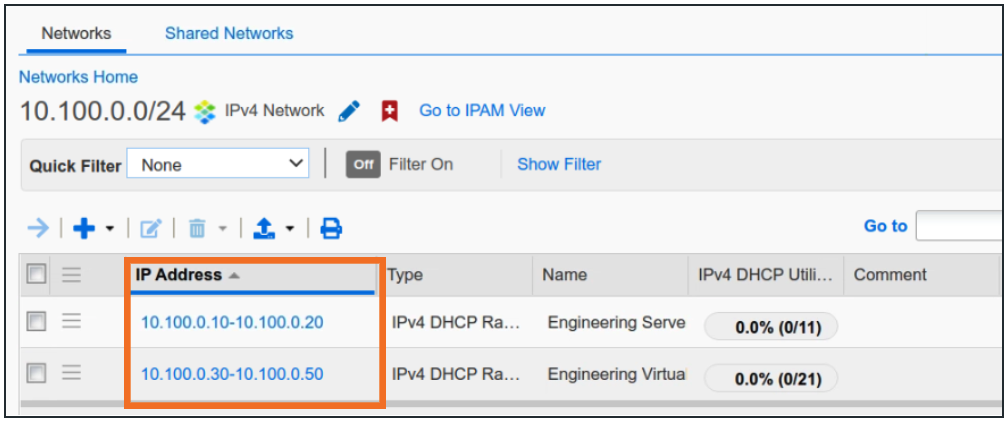Click the blue arrow Open icon
Viewport: 1008px width, 422px height.
38,229
